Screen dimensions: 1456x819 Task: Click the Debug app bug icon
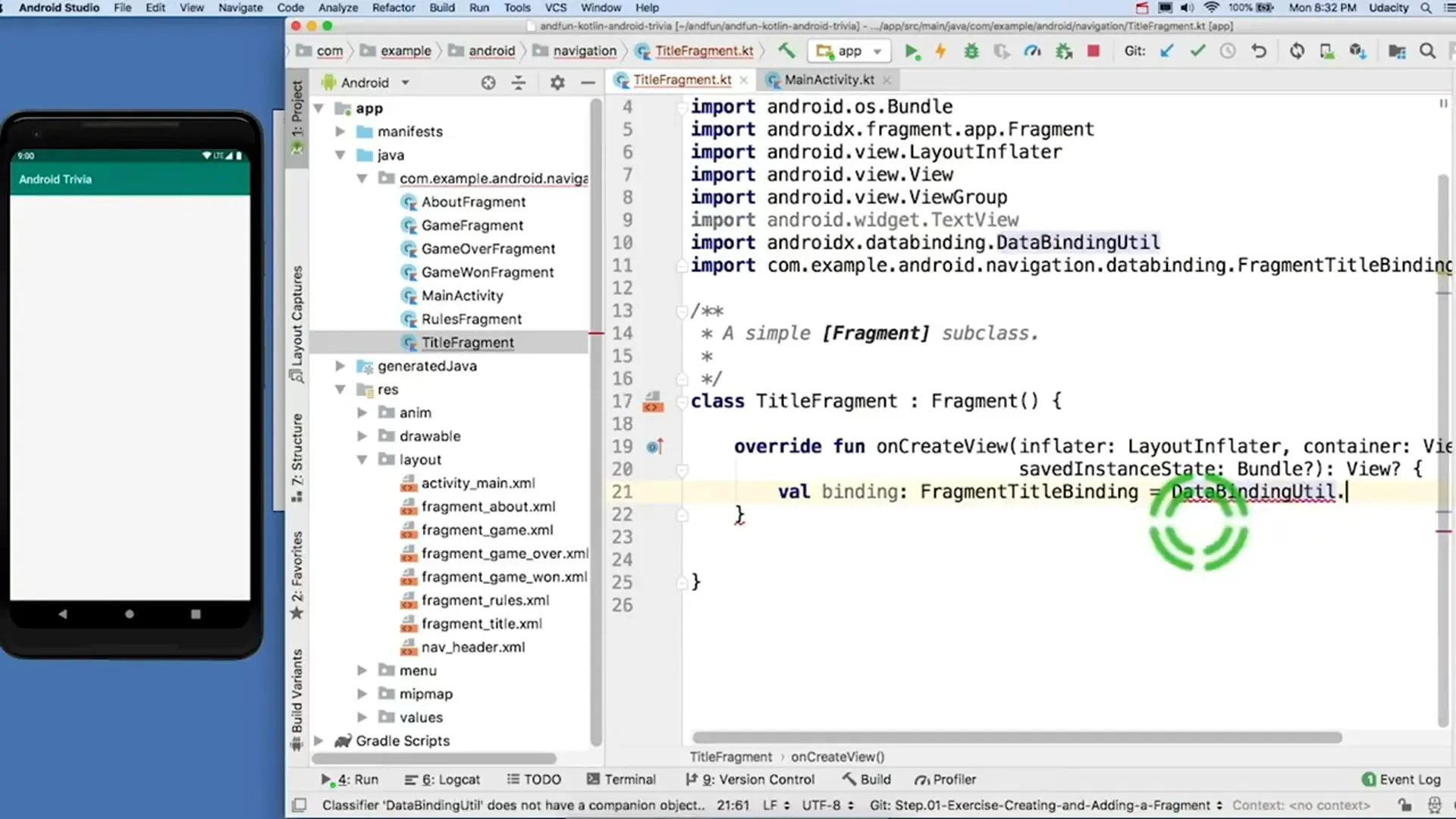pos(971,52)
